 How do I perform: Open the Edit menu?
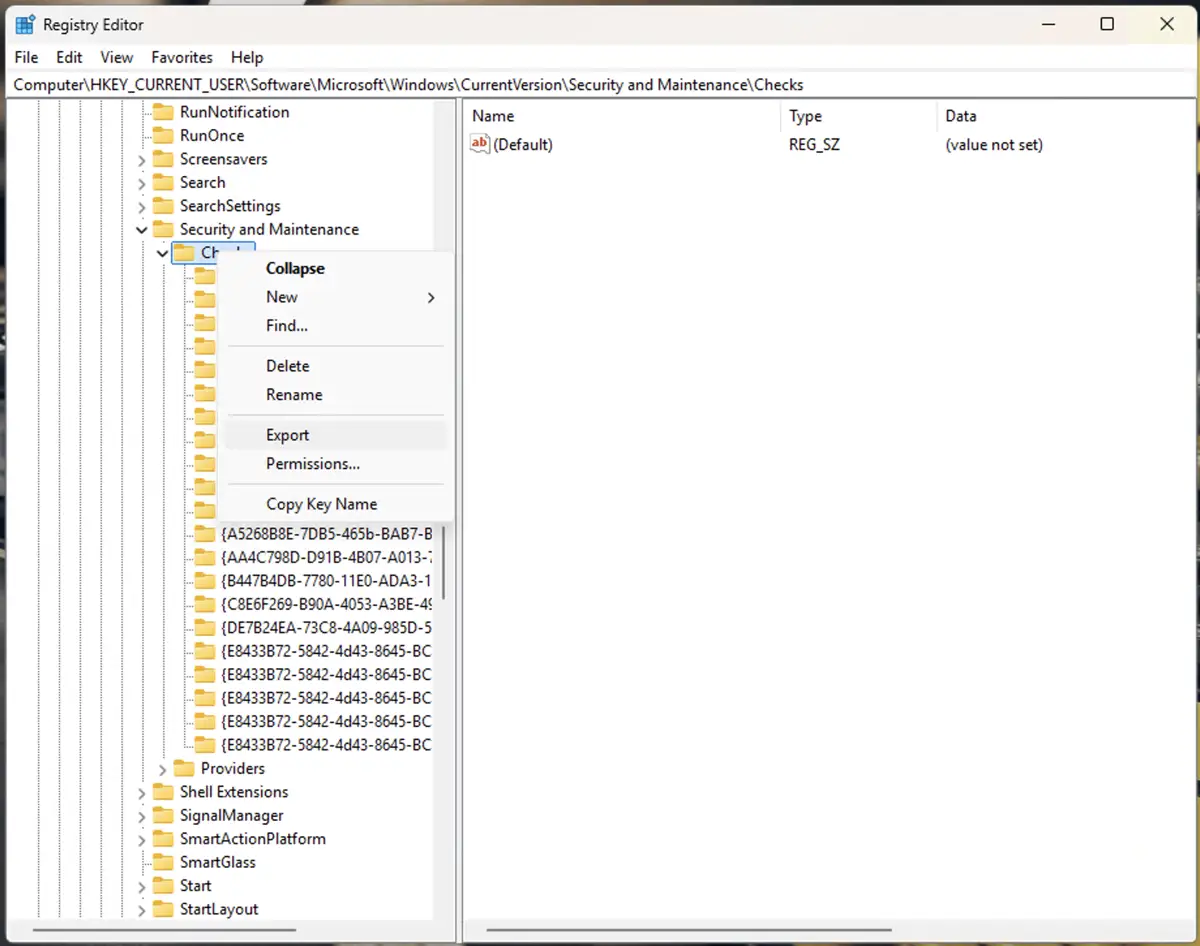69,57
